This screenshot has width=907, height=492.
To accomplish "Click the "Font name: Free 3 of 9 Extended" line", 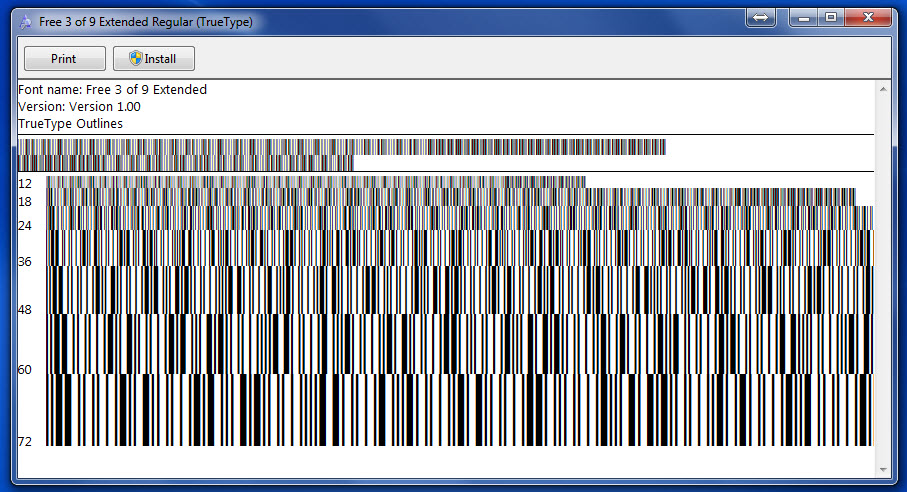I will click(x=112, y=90).
